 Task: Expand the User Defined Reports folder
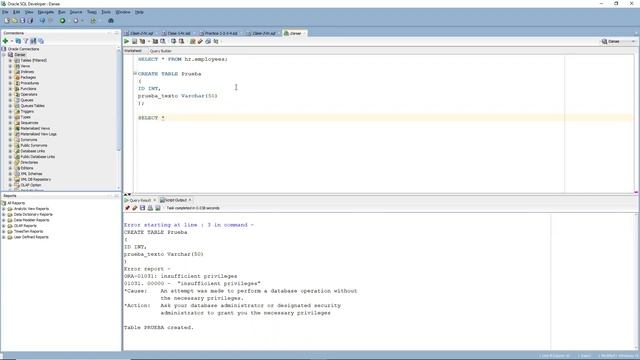point(4,237)
